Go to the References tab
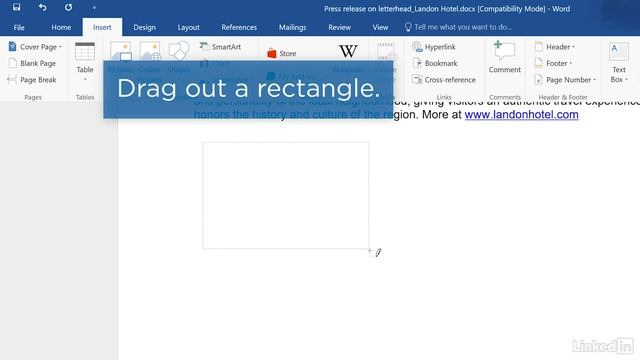640x360 pixels. (x=239, y=27)
